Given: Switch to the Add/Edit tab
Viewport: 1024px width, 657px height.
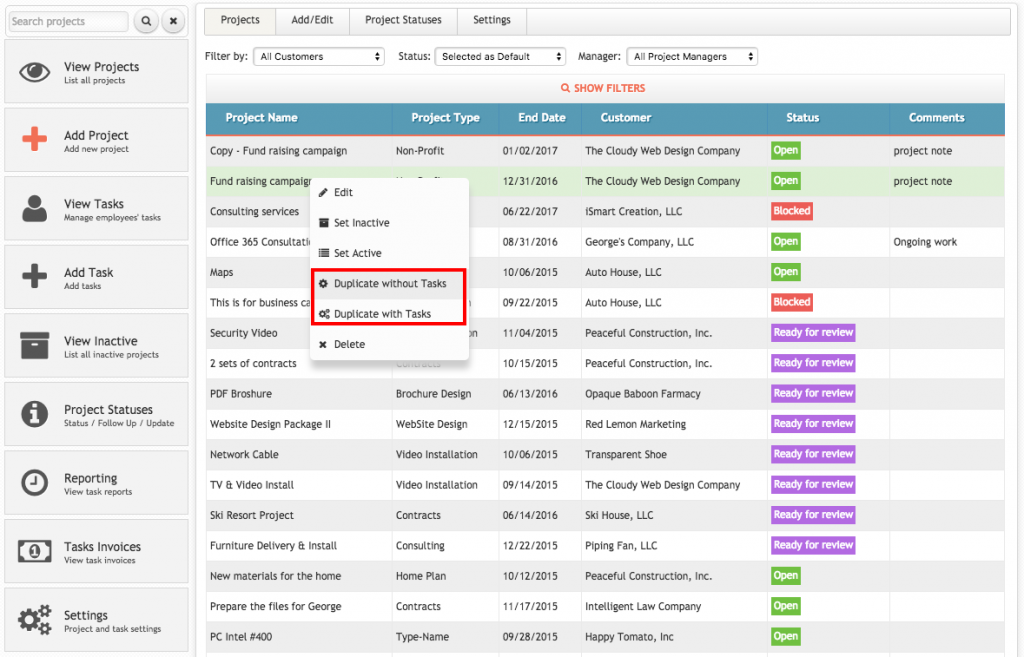Looking at the screenshot, I should tap(312, 20).
